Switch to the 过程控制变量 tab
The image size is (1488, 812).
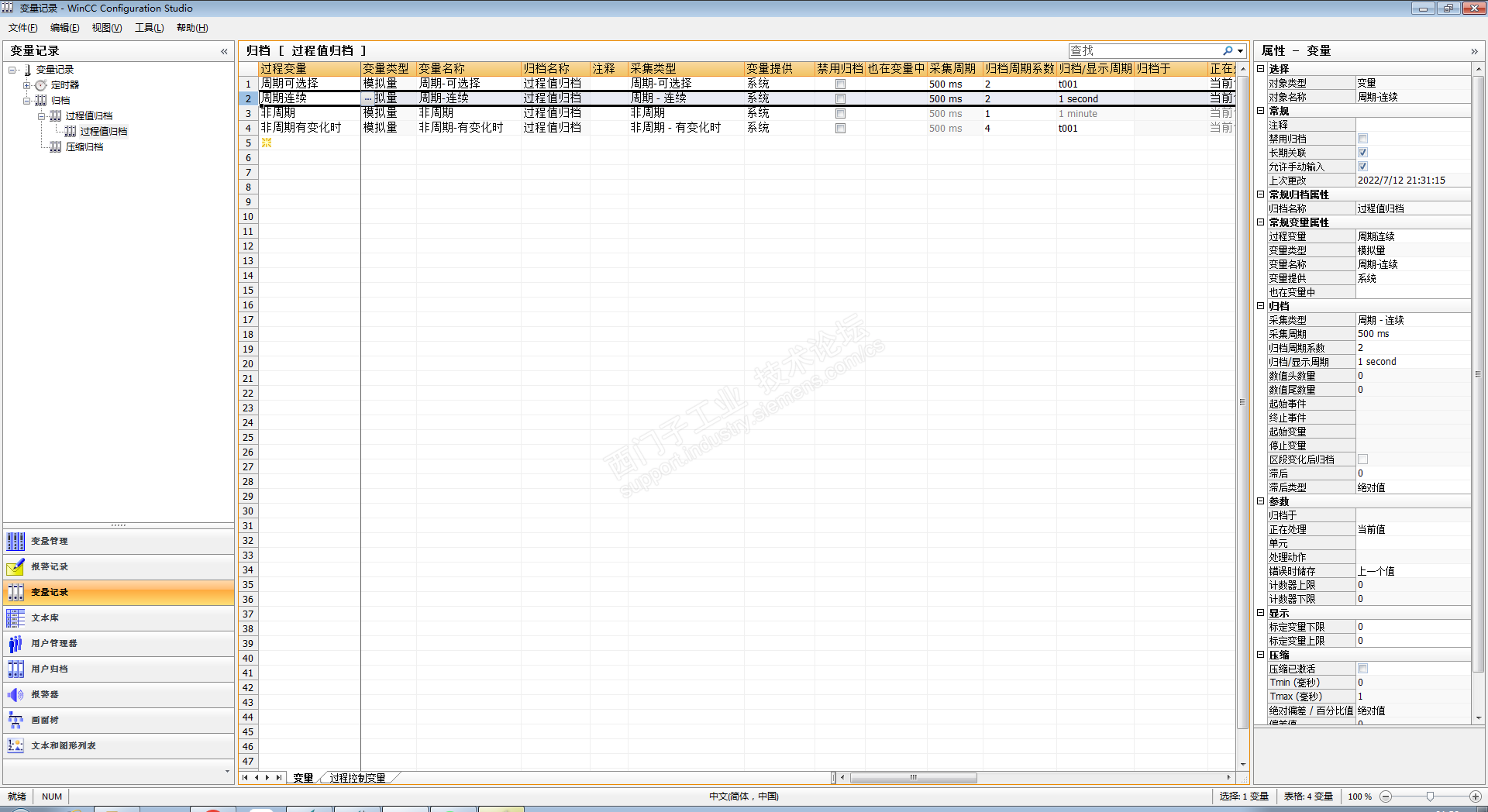tap(357, 778)
